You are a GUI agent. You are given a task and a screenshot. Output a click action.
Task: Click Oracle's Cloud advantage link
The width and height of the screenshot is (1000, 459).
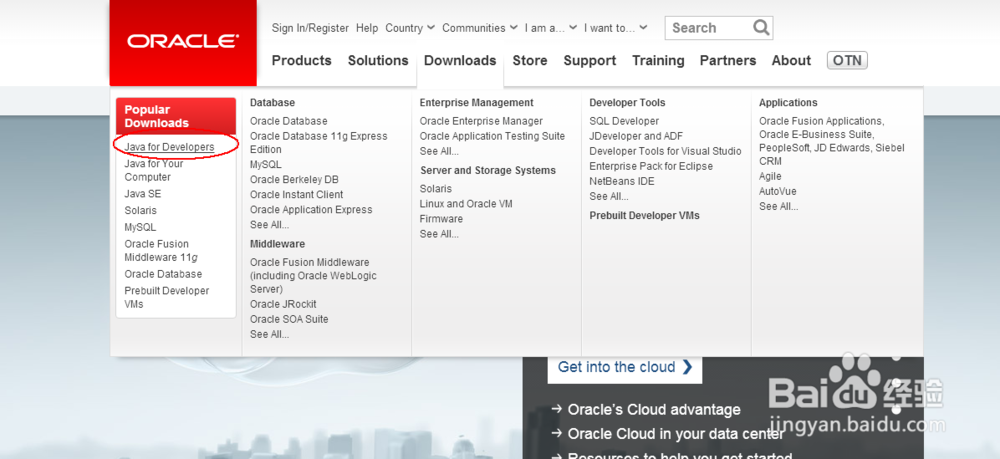tap(653, 409)
